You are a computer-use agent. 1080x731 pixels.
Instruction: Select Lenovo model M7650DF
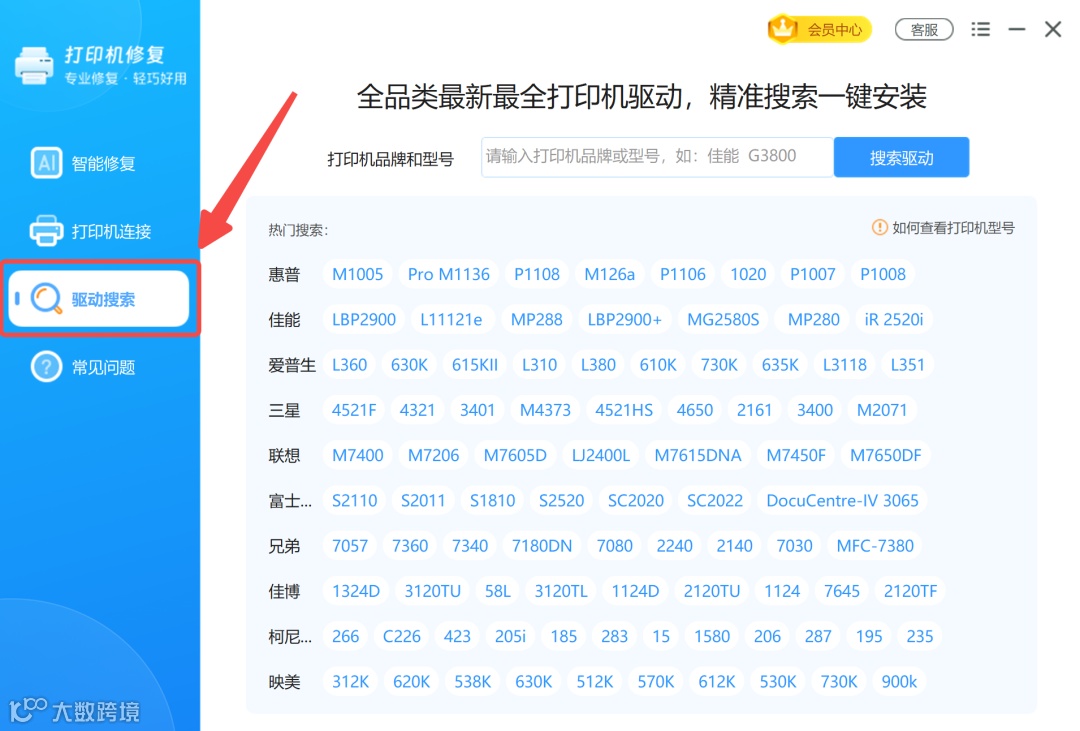[x=886, y=455]
